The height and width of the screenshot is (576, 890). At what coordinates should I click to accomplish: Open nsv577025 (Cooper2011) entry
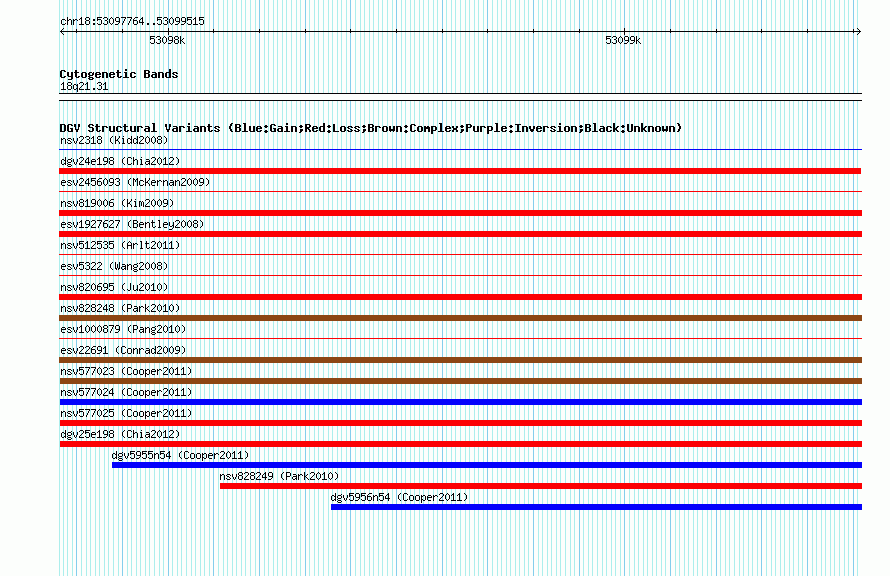[x=126, y=413]
